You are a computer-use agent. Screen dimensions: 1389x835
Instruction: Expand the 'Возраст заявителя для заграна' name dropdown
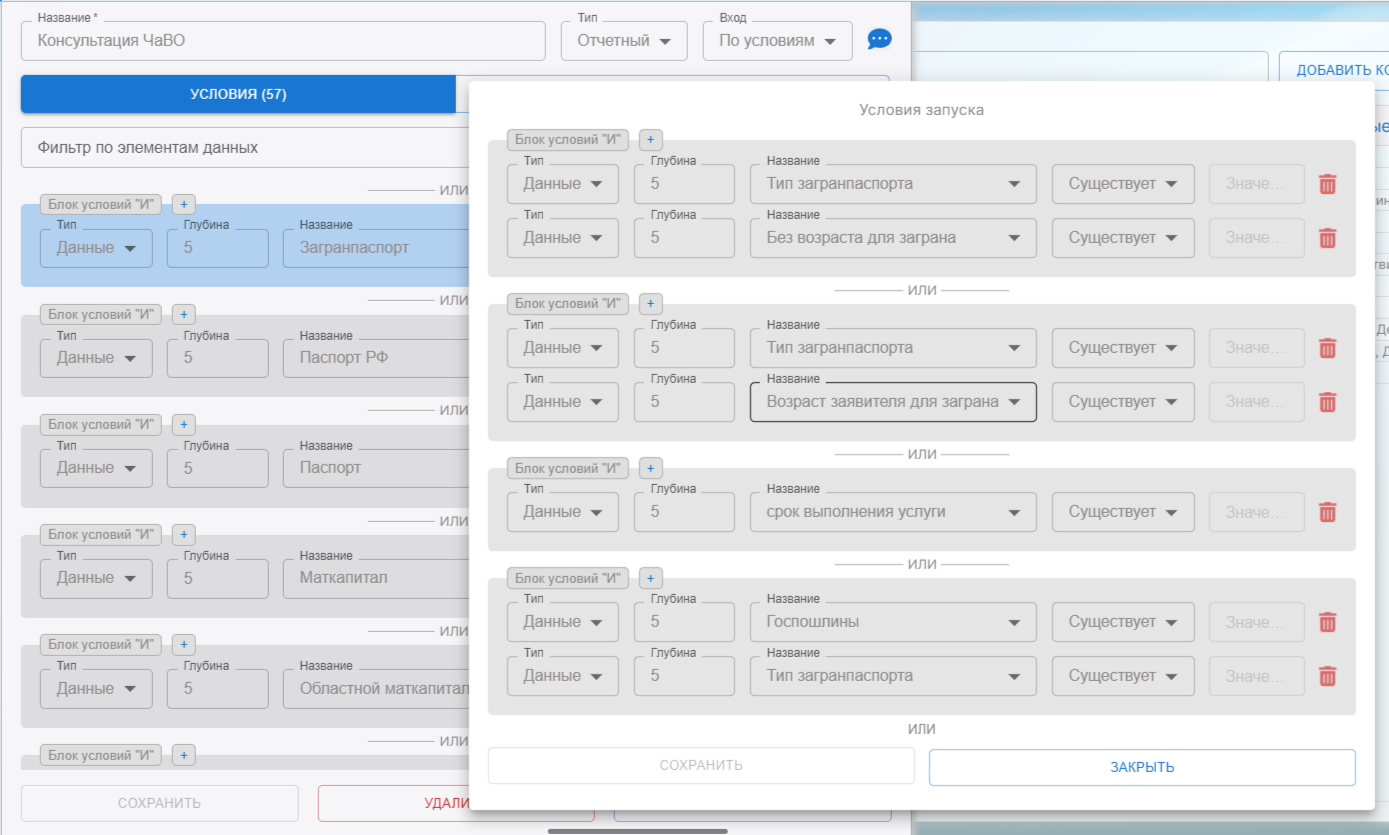click(1014, 402)
